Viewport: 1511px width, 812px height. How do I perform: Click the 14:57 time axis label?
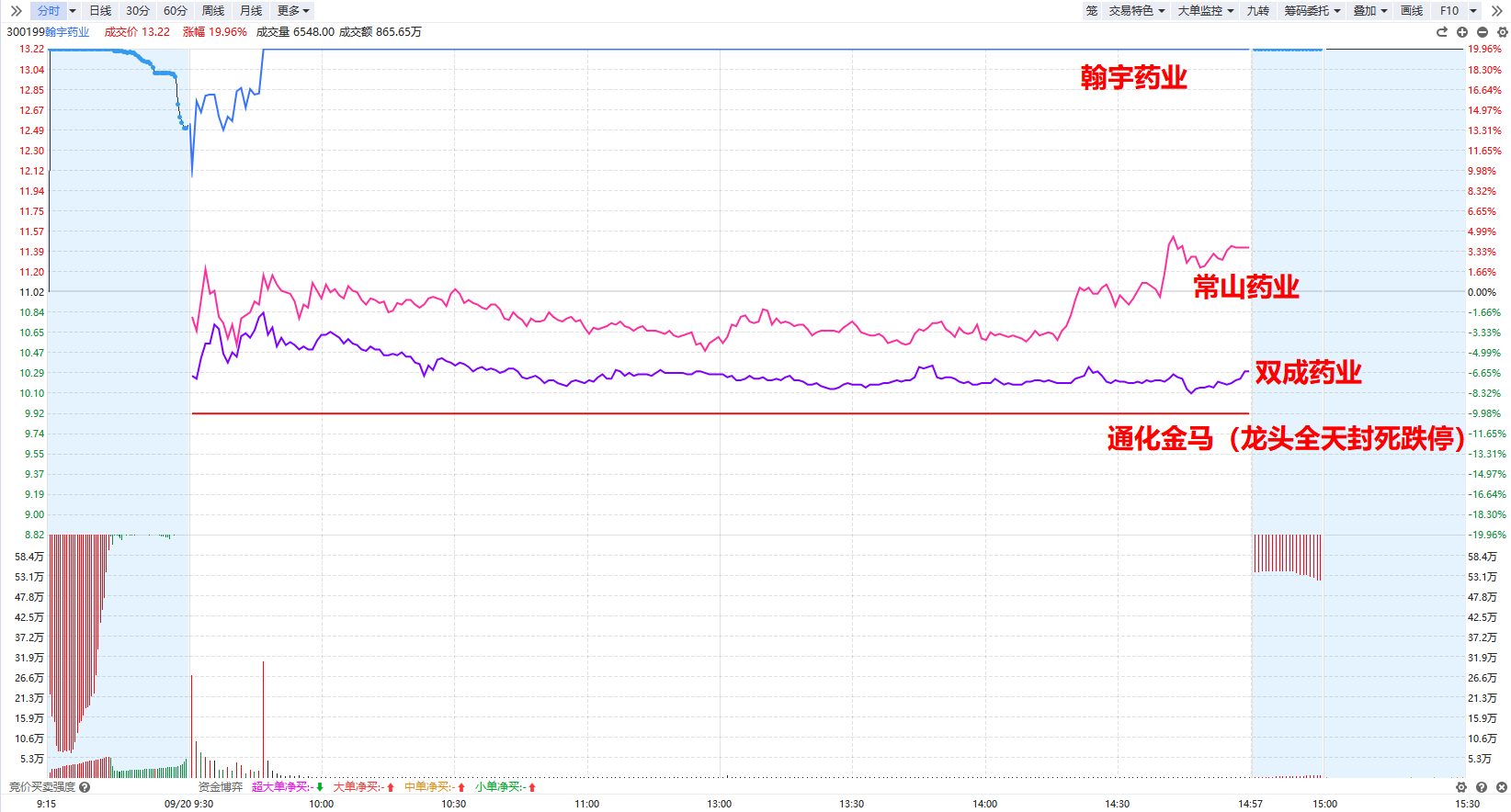click(x=1250, y=805)
